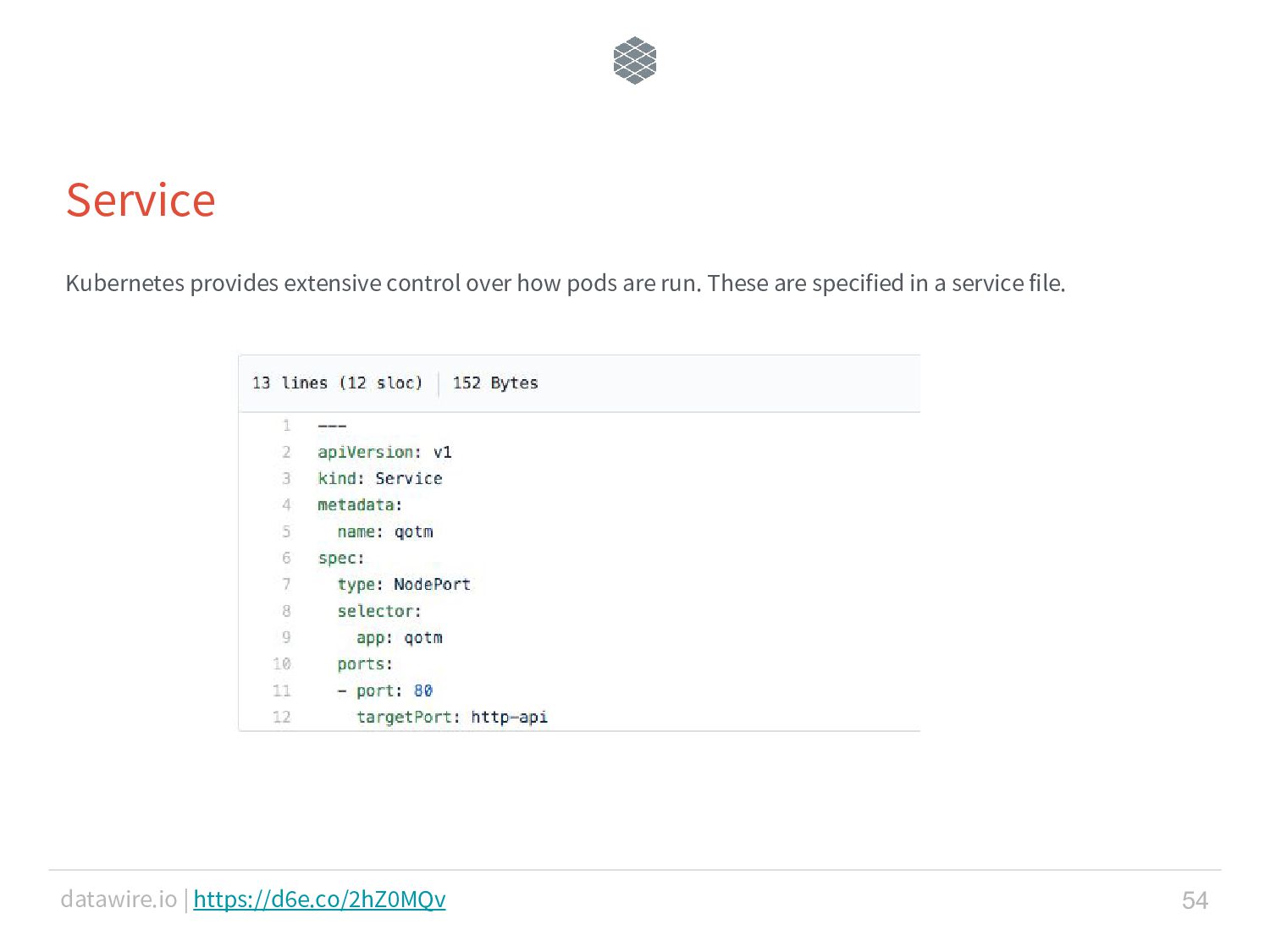Click code line 'type: NodePort'
The height and width of the screenshot is (952, 1270).
pos(404,585)
